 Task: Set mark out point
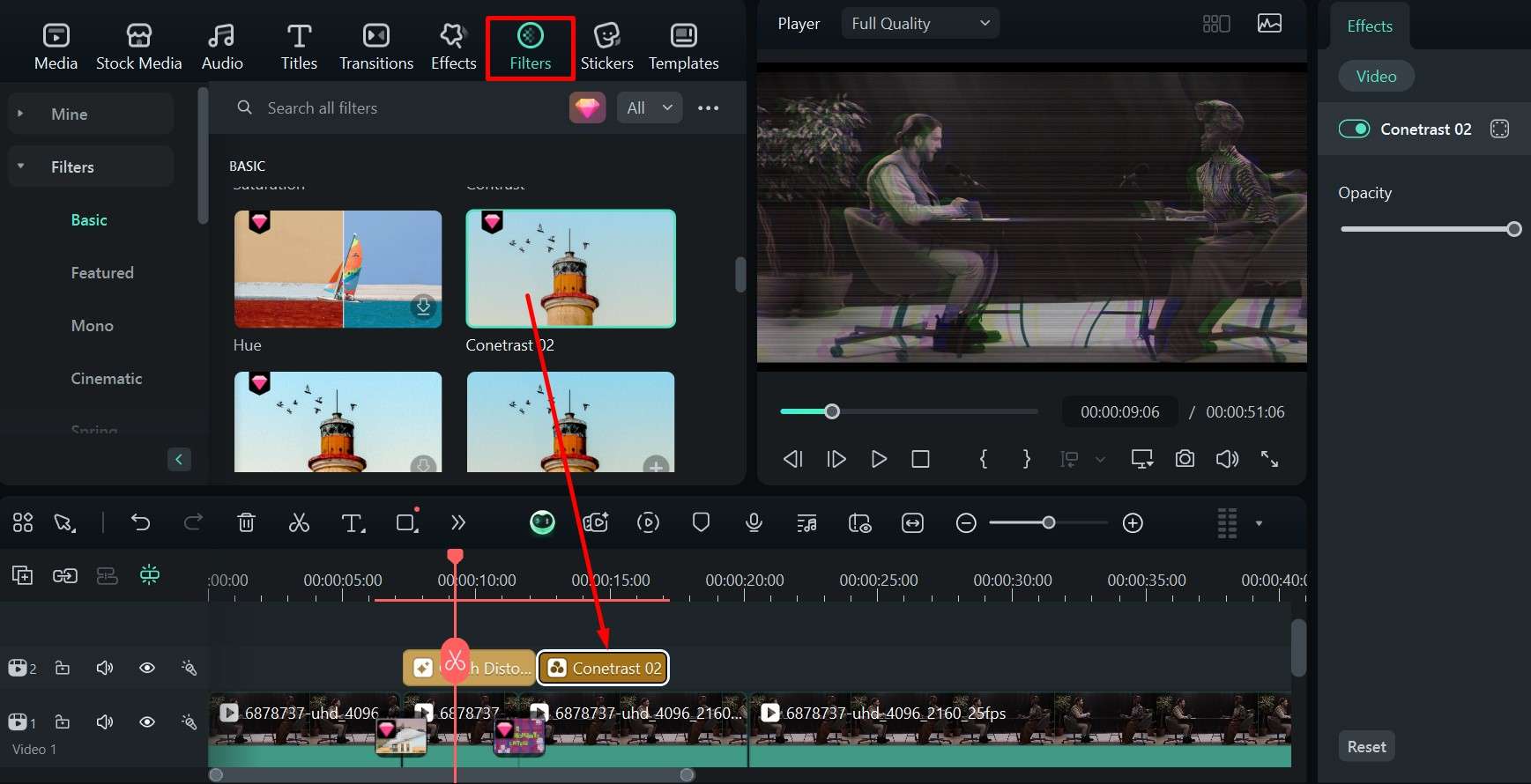pyautogui.click(x=1027, y=459)
